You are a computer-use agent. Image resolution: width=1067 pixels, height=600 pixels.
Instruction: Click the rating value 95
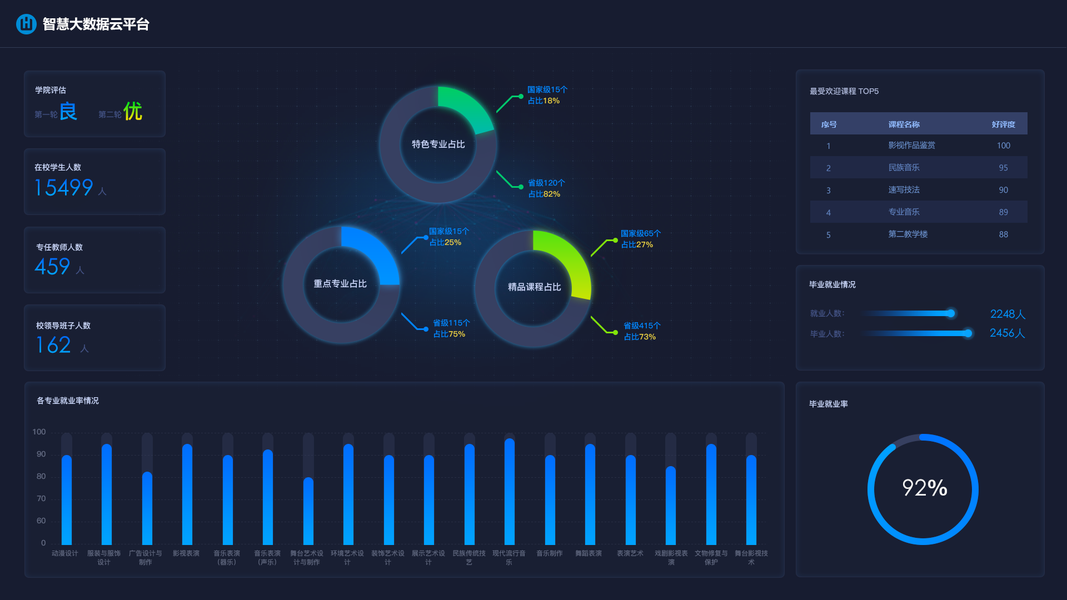point(1003,167)
